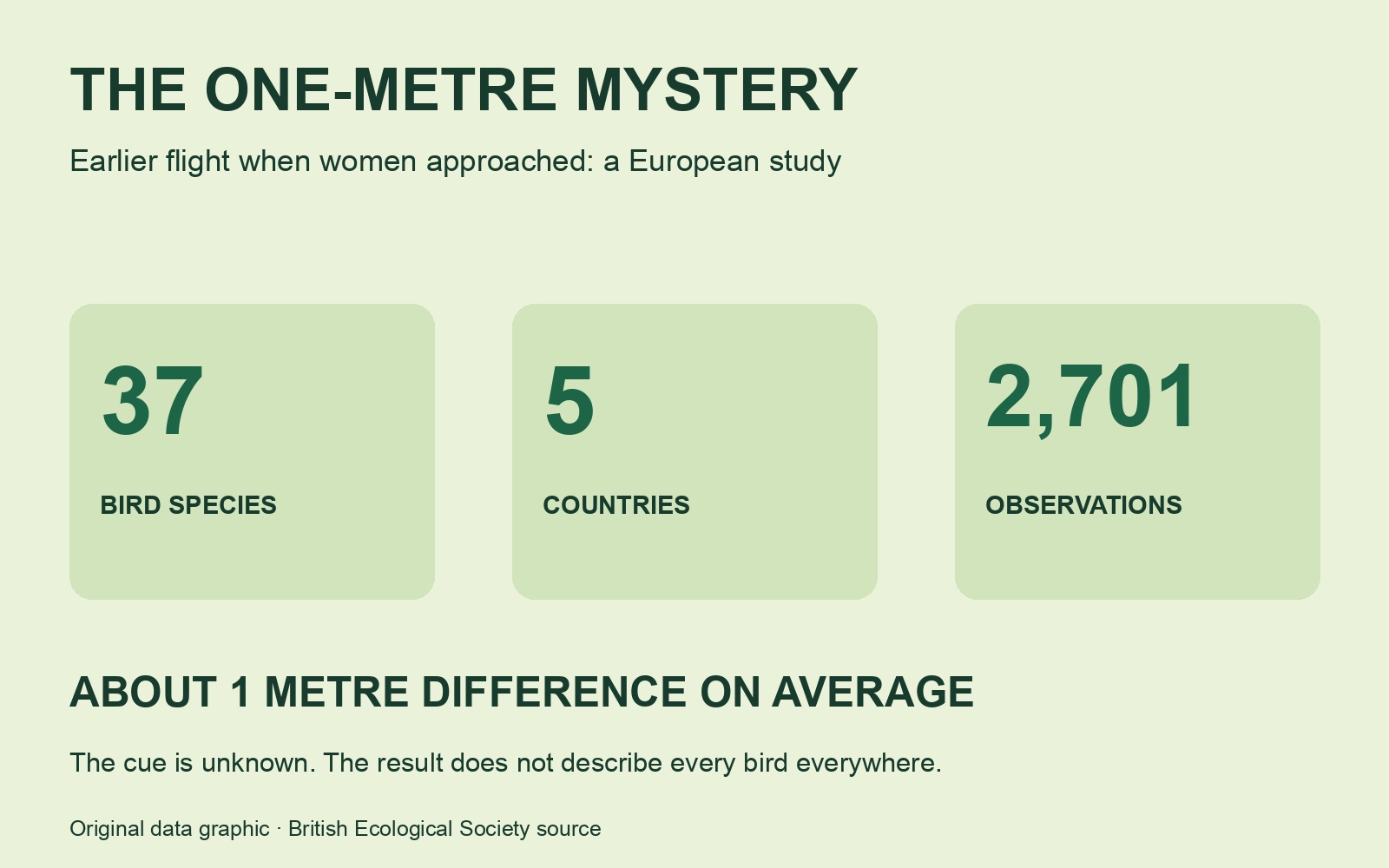Click the 'BIRD SPECIES' label
Viewport: 1389px width, 868px height.
coord(188,505)
